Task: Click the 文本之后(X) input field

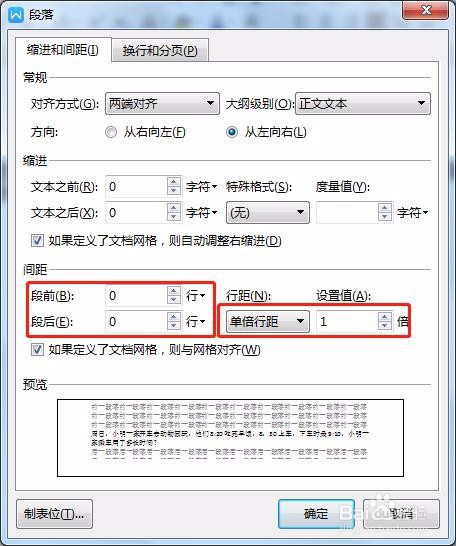Action: click(x=136, y=212)
